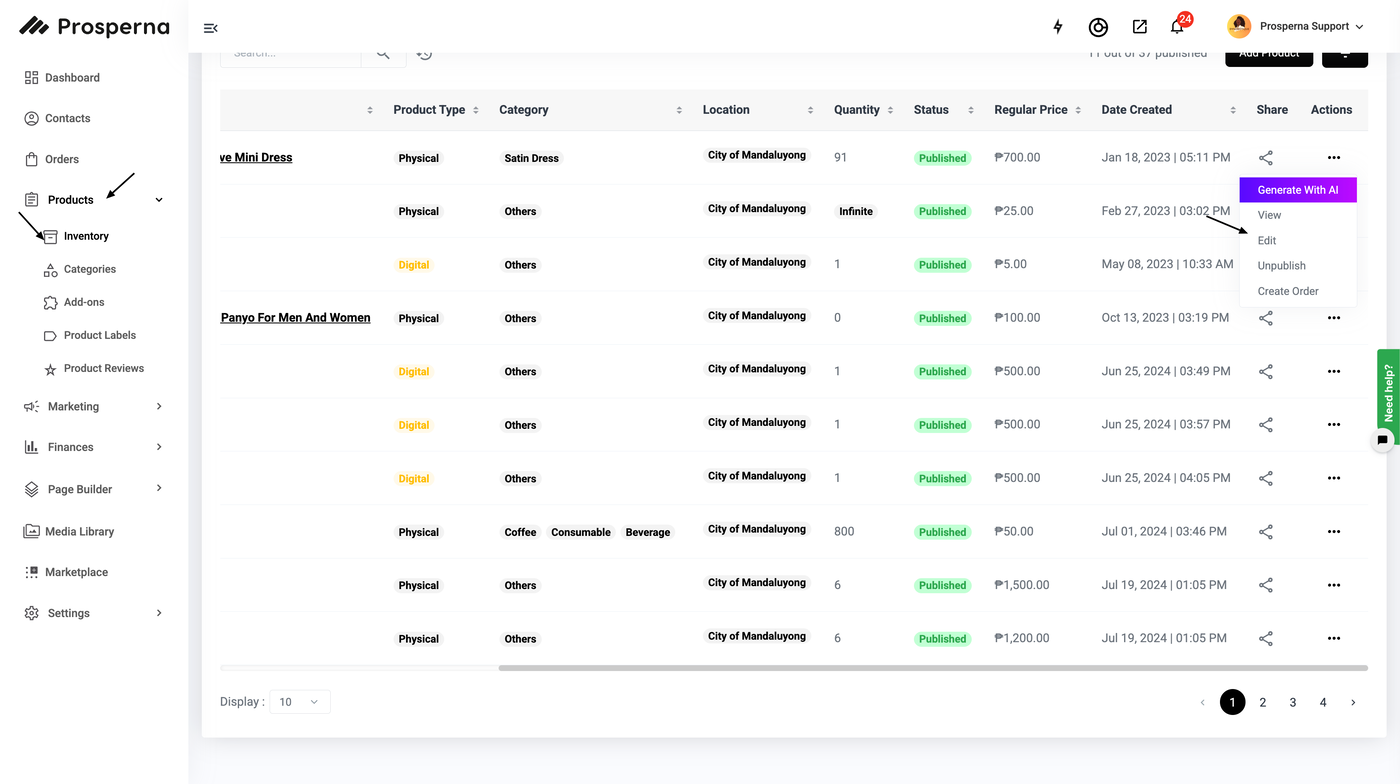Open the notifications bell icon
This screenshot has height=784, width=1400.
[x=1177, y=27]
